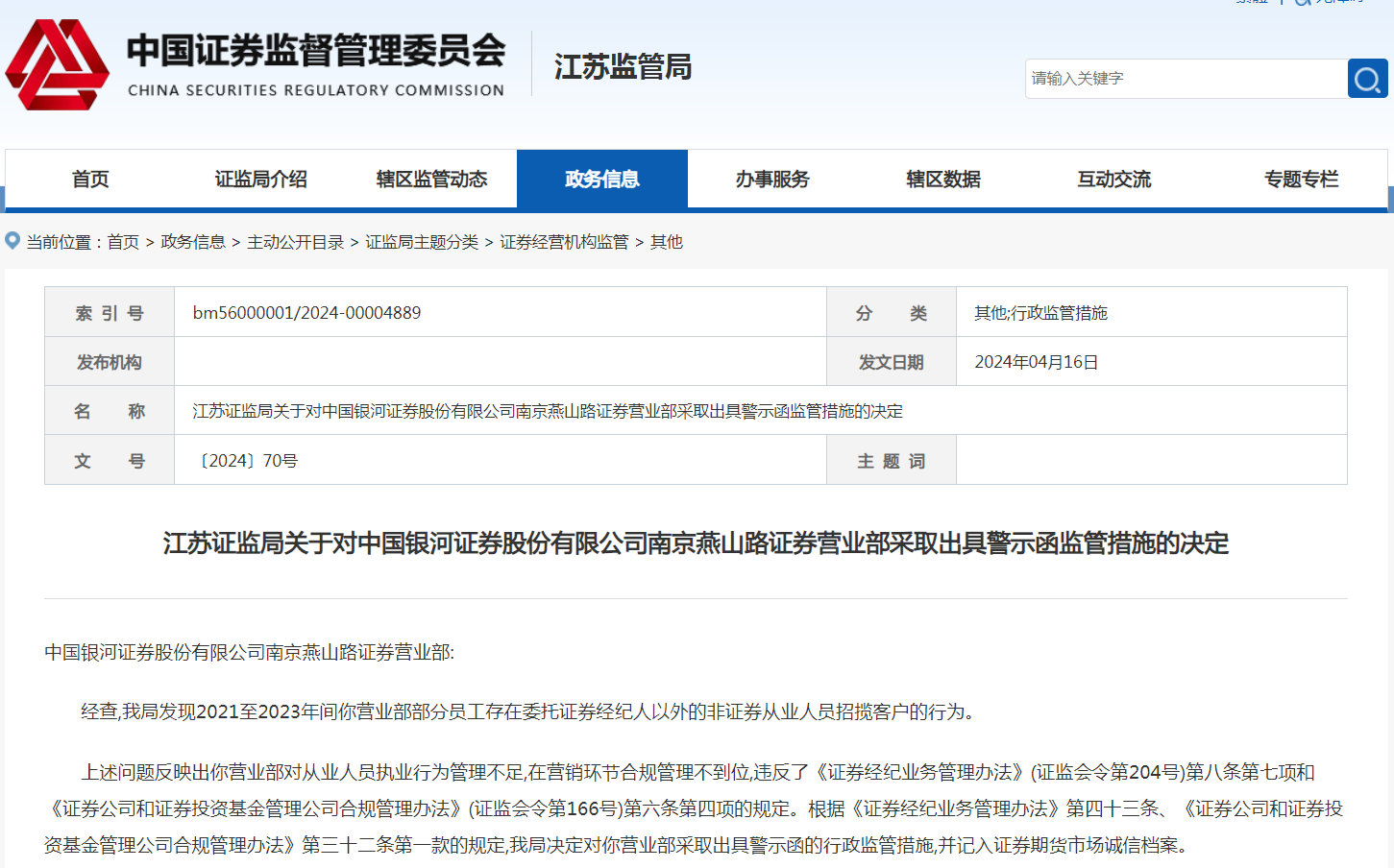Image resolution: width=1394 pixels, height=868 pixels.
Task: Click the 其他 breadcrumb entry
Action: (x=669, y=241)
